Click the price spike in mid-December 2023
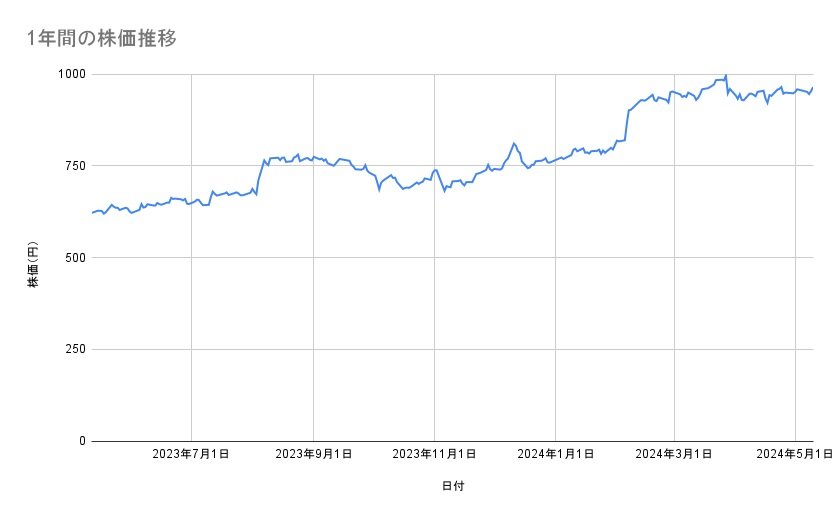 coord(514,143)
